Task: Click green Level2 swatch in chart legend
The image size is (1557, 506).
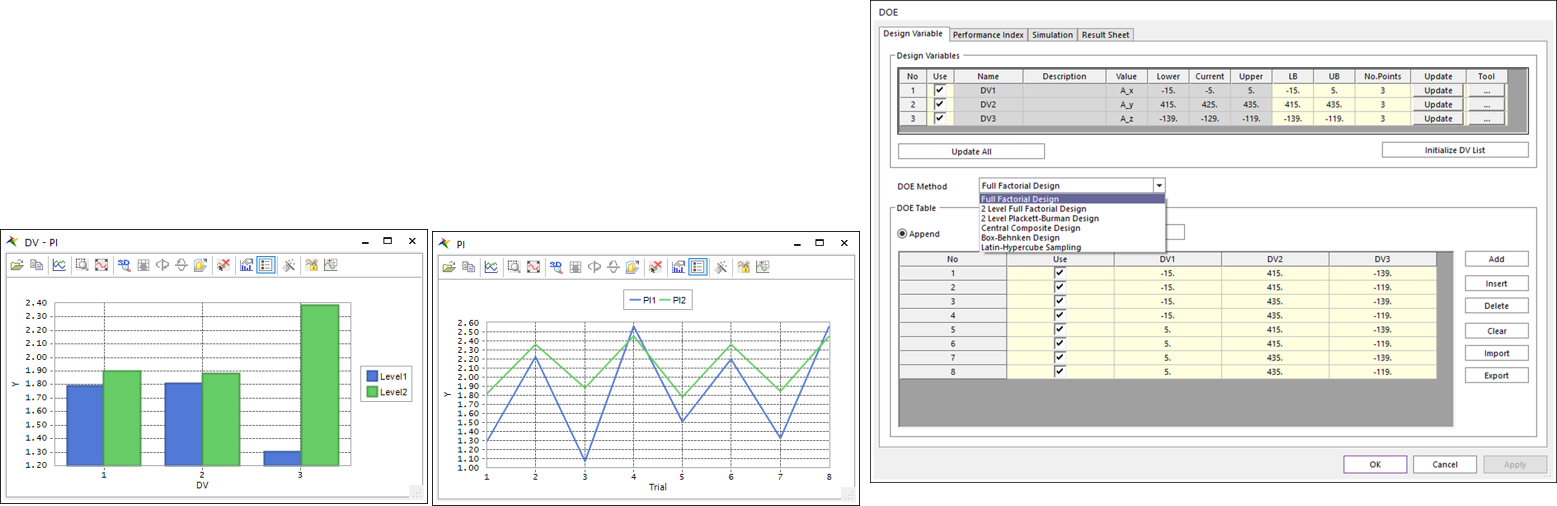Action: pyautogui.click(x=374, y=392)
